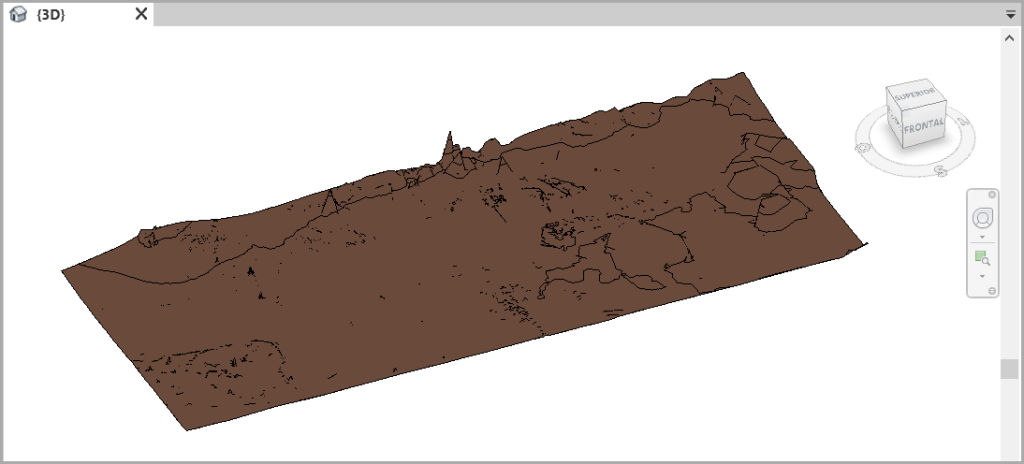Click the west compass marker left of the ViewCube

[862, 147]
